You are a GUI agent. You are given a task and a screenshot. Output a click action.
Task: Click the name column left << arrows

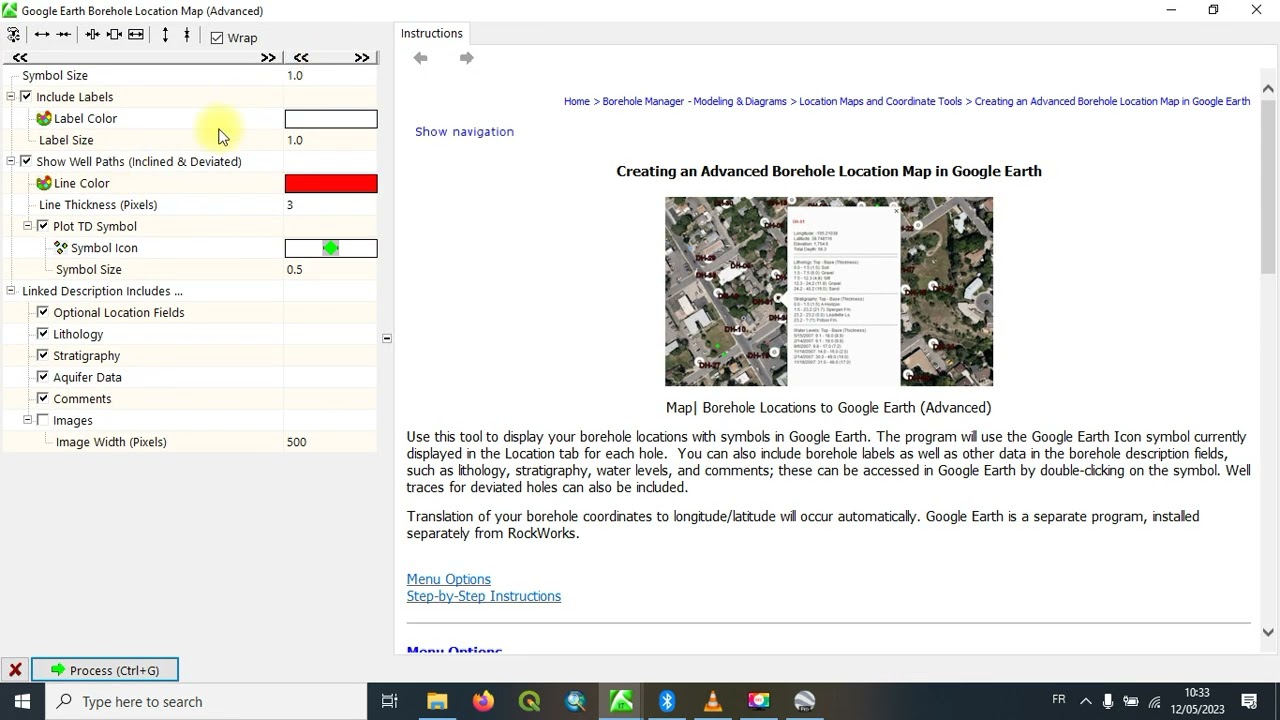[x=20, y=58]
